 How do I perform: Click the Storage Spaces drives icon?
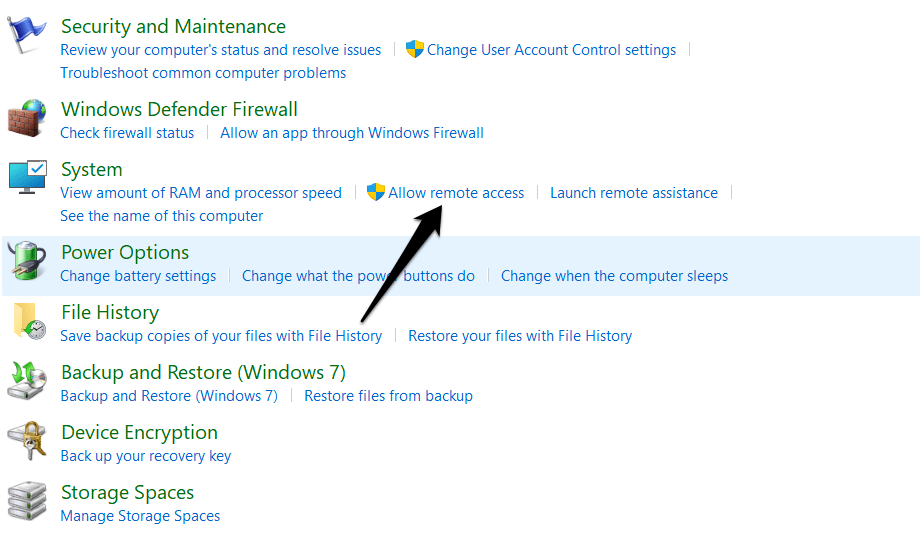tap(27, 500)
